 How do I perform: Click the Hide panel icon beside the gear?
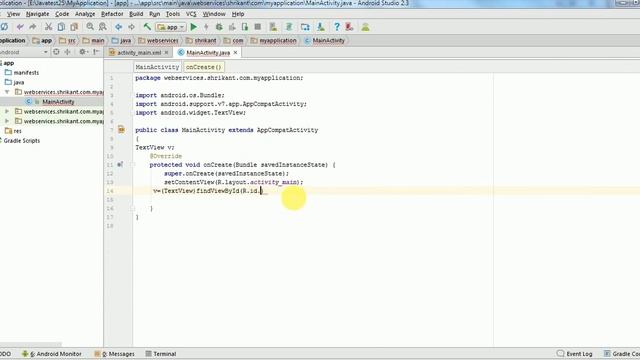click(96, 52)
